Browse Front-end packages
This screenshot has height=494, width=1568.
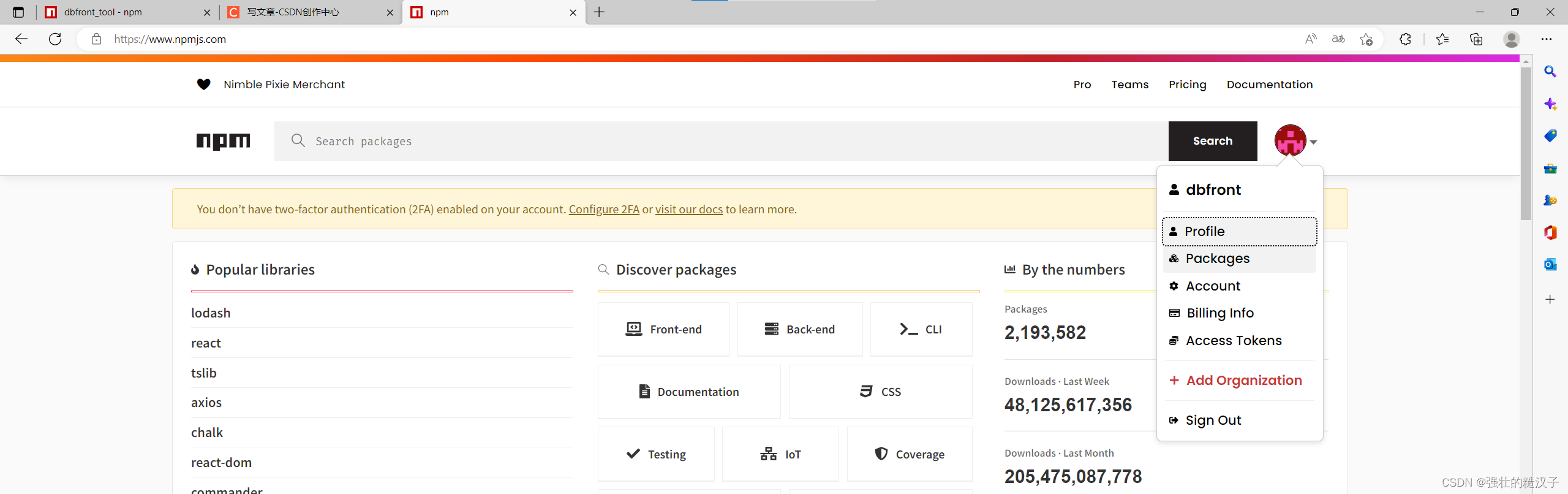coord(663,329)
